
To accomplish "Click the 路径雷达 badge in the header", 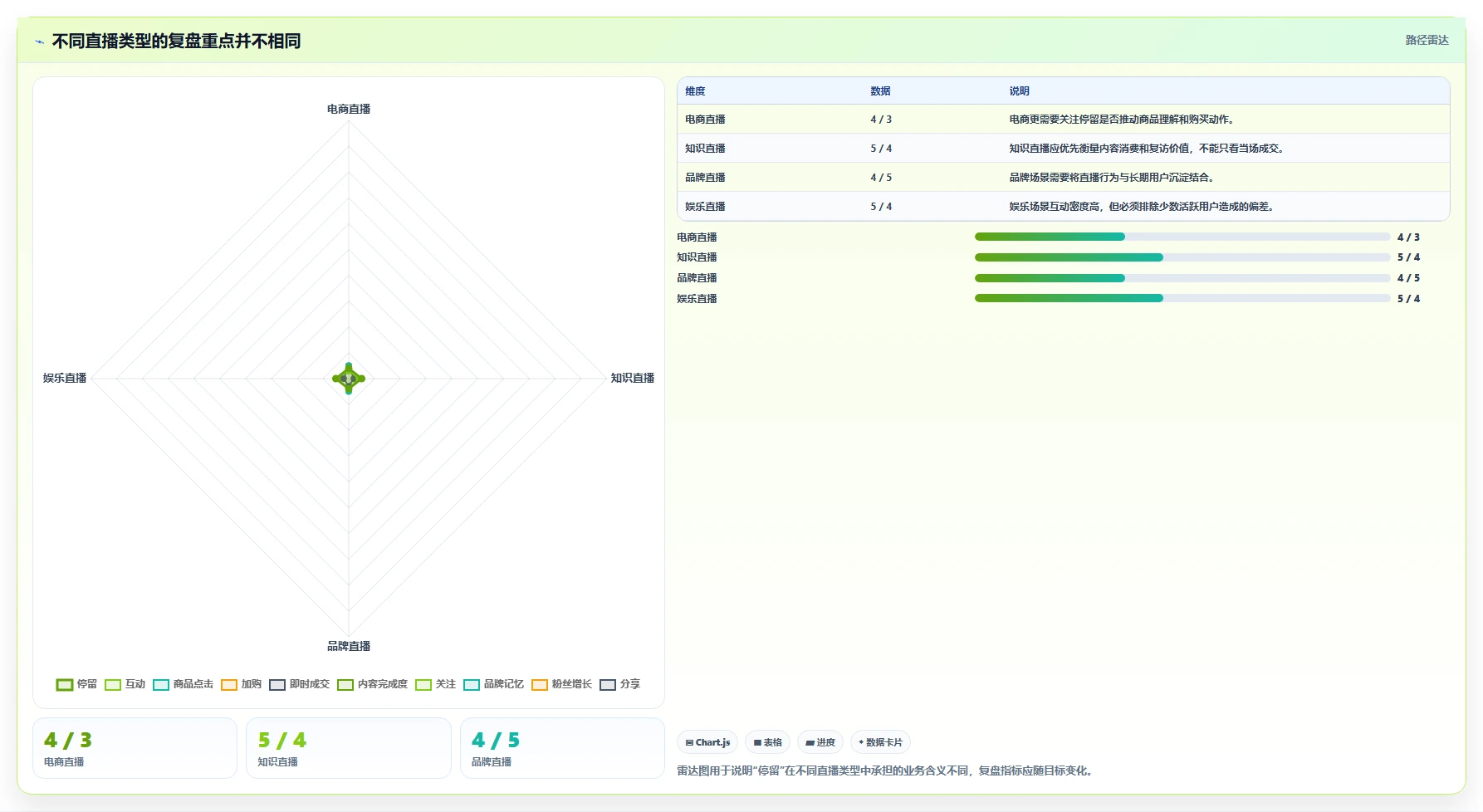I will (1427, 40).
